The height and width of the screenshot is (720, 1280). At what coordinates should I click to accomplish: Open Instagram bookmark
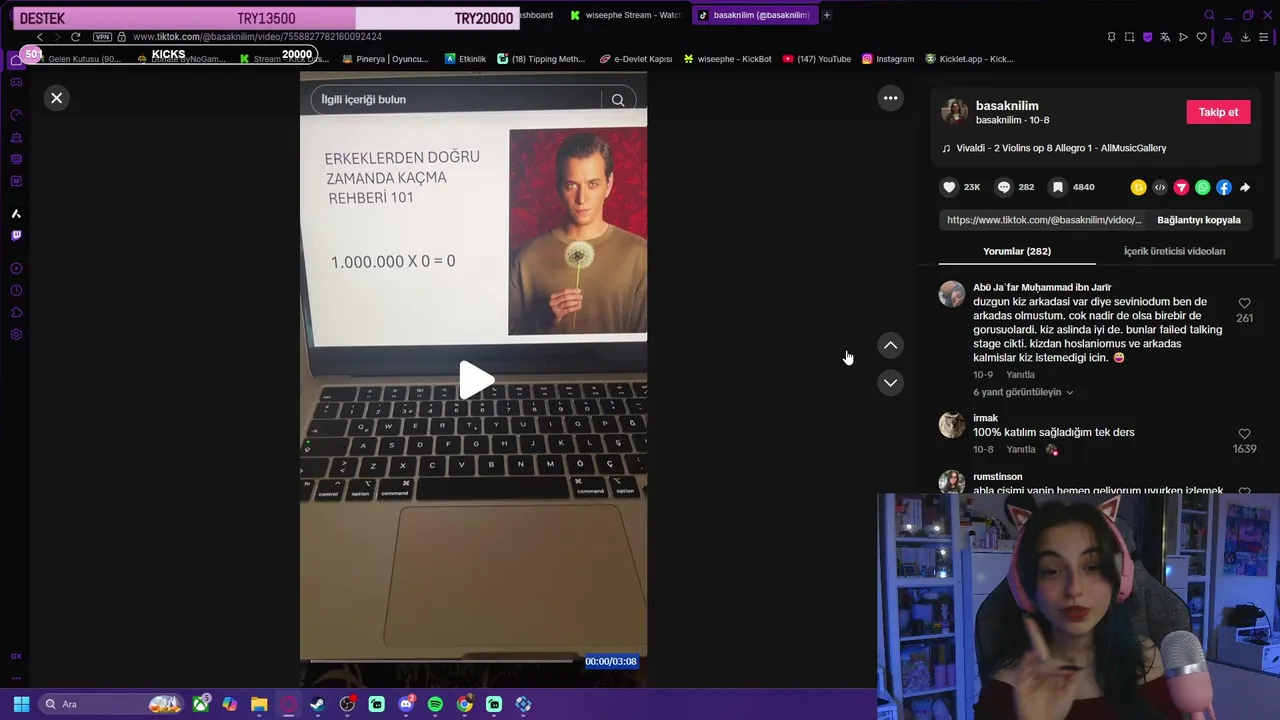[x=888, y=59]
